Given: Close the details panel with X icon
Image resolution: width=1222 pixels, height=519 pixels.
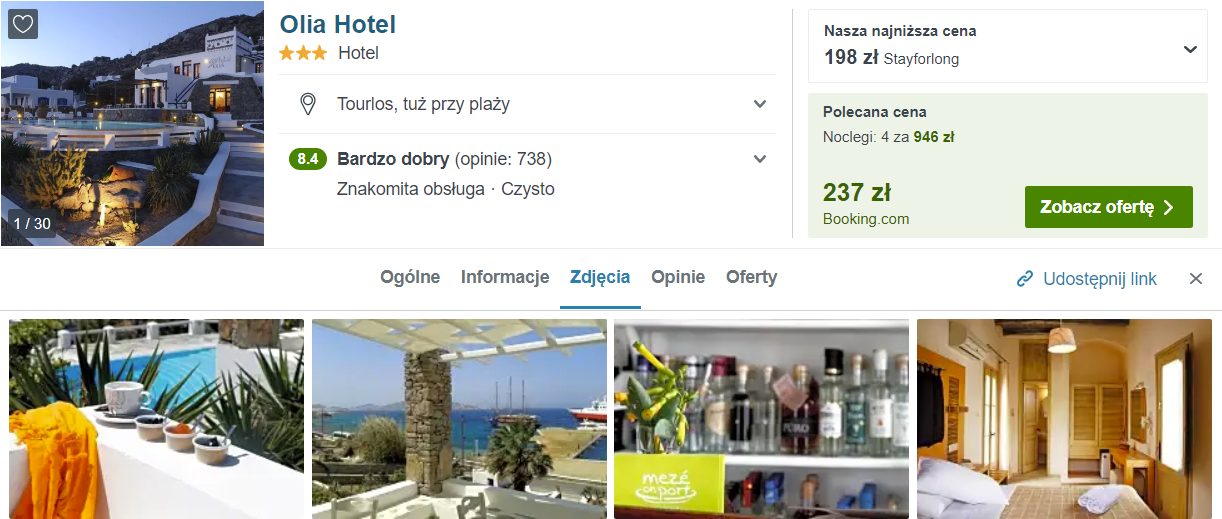Looking at the screenshot, I should [x=1196, y=279].
